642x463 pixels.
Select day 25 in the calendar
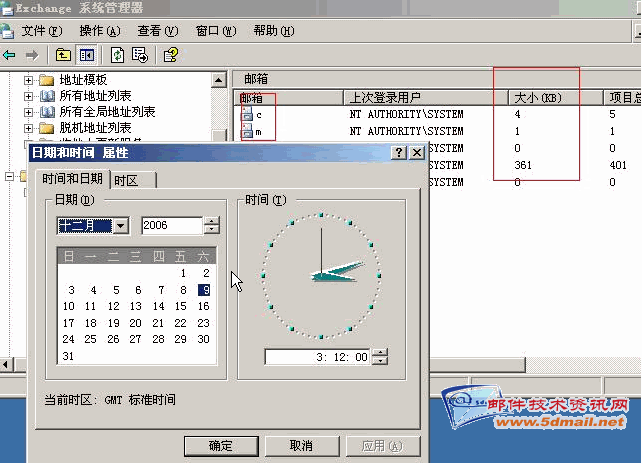[91, 339]
